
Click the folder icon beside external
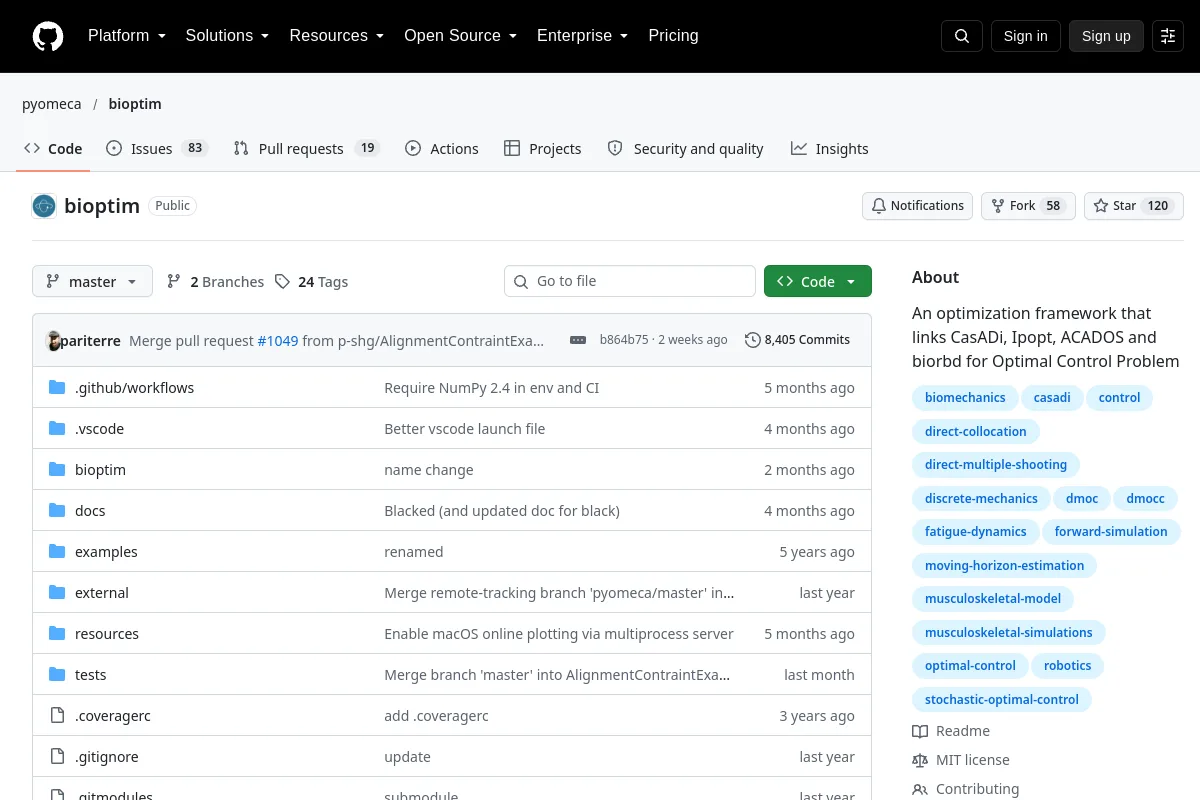coord(57,592)
